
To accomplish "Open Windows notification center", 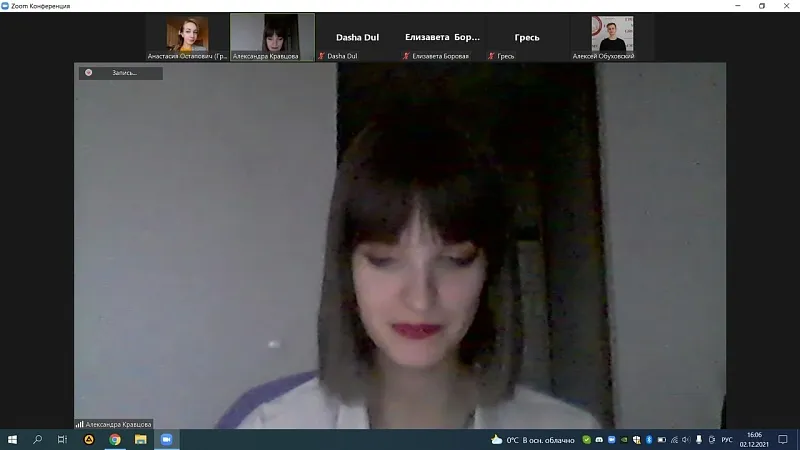I will tap(783, 439).
